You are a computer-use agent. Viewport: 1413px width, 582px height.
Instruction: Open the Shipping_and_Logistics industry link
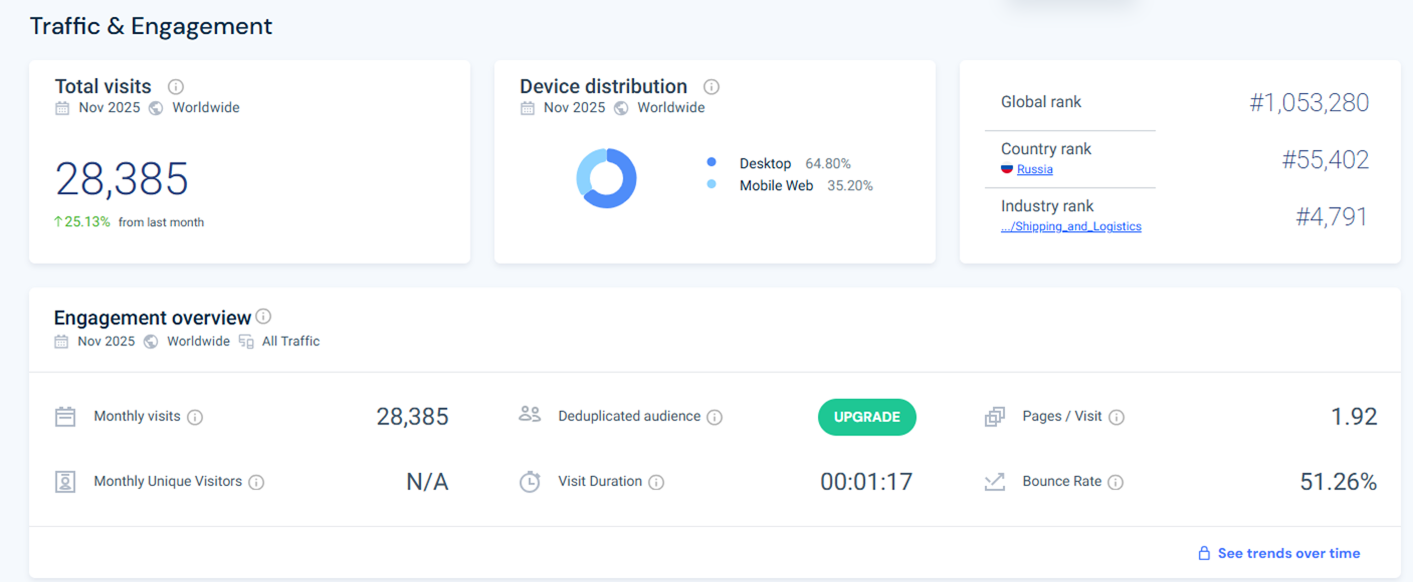click(1071, 227)
